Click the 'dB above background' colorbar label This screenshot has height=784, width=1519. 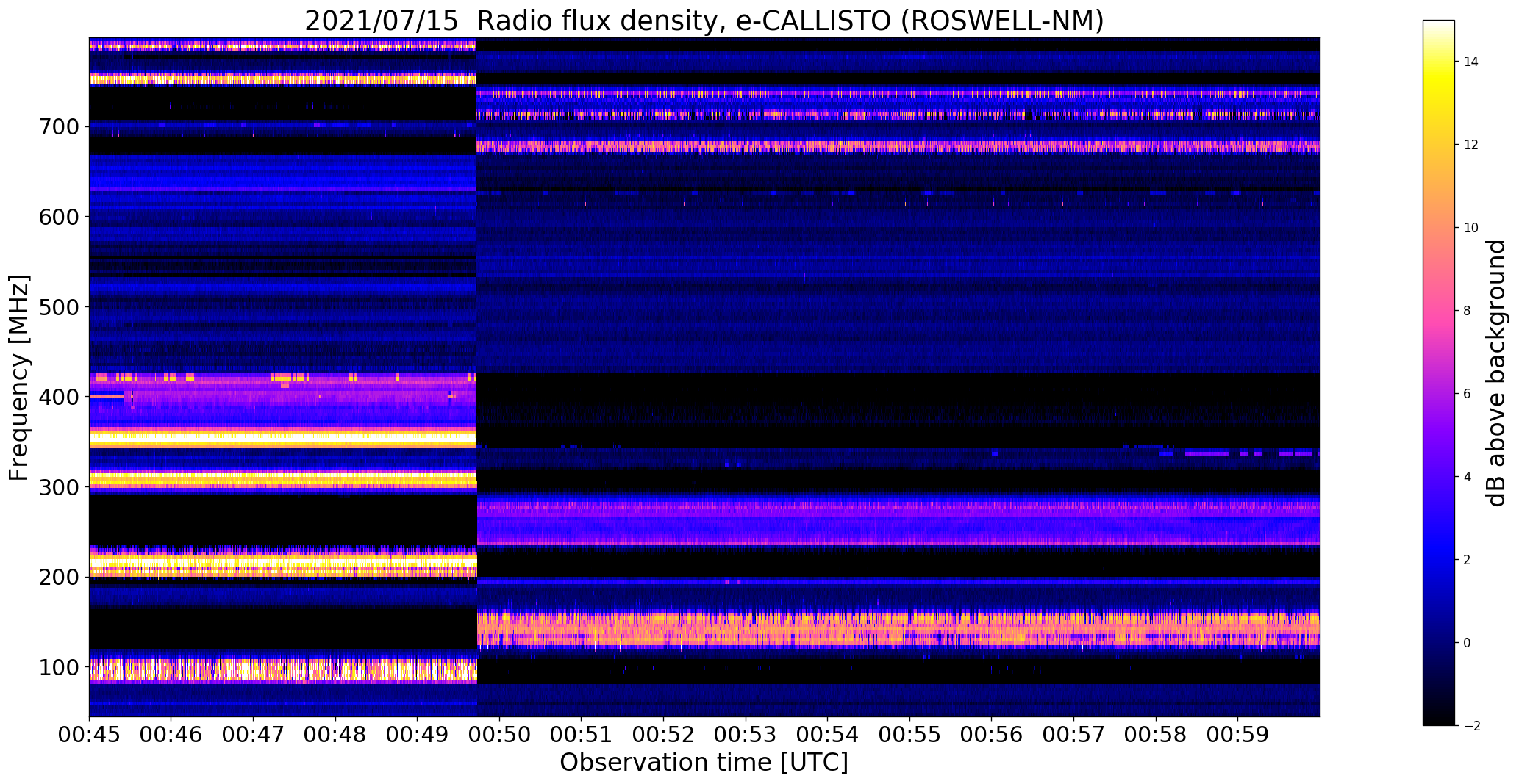pos(1496,373)
